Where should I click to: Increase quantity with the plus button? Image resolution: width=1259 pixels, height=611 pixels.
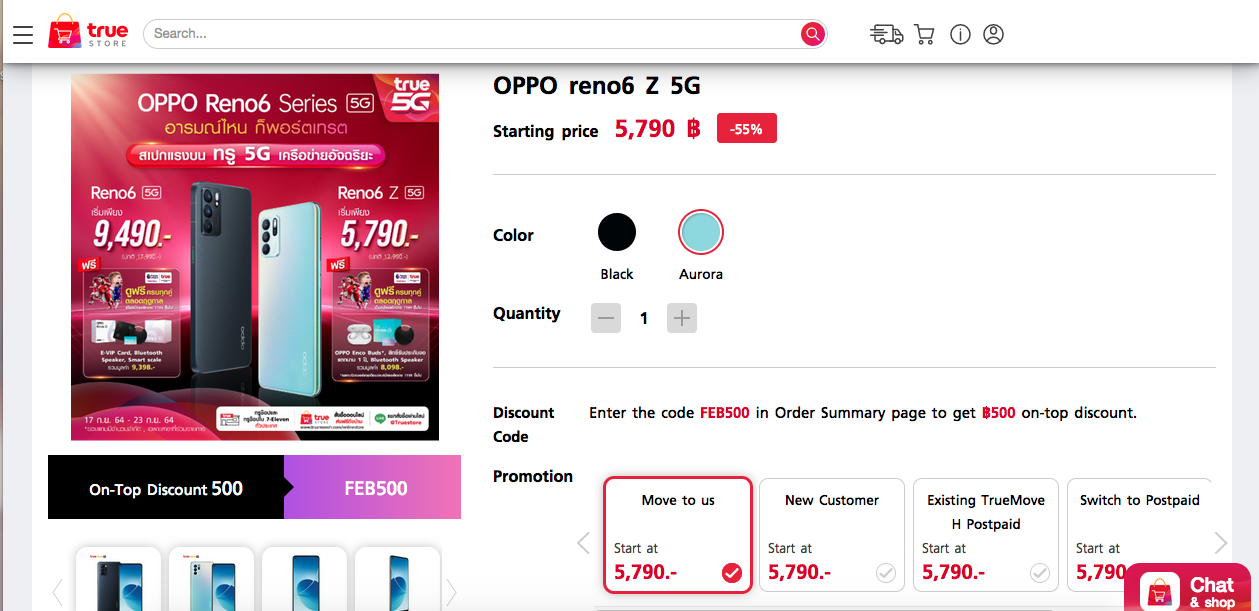tap(682, 318)
